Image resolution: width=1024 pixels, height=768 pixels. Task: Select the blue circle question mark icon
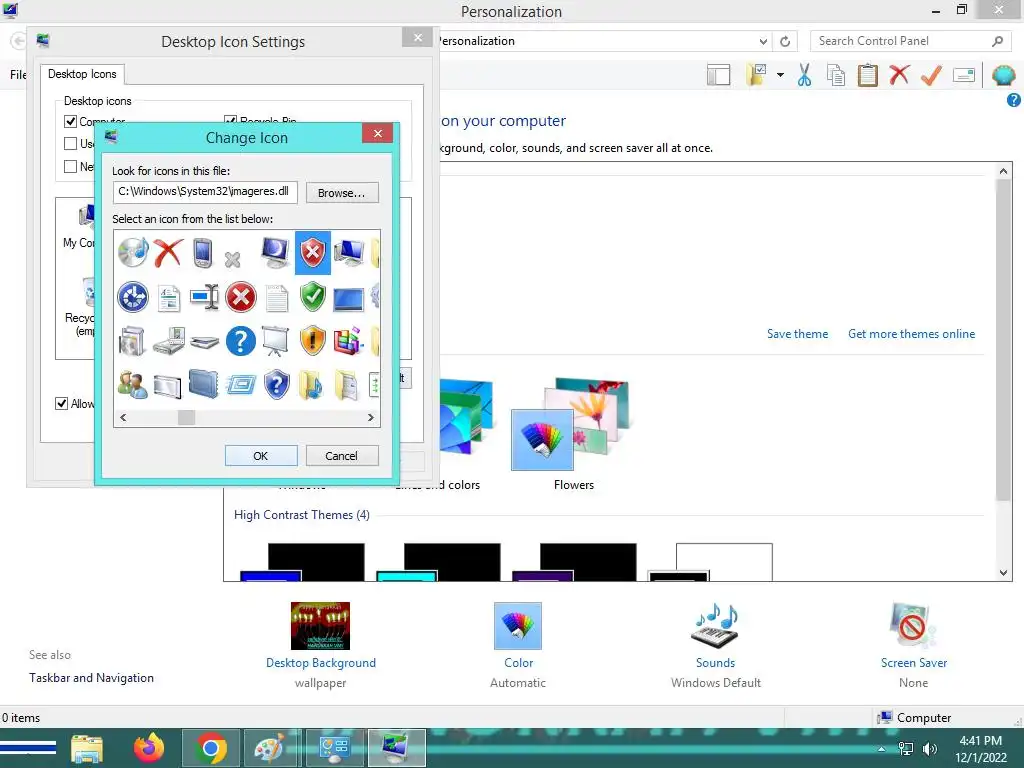241,341
